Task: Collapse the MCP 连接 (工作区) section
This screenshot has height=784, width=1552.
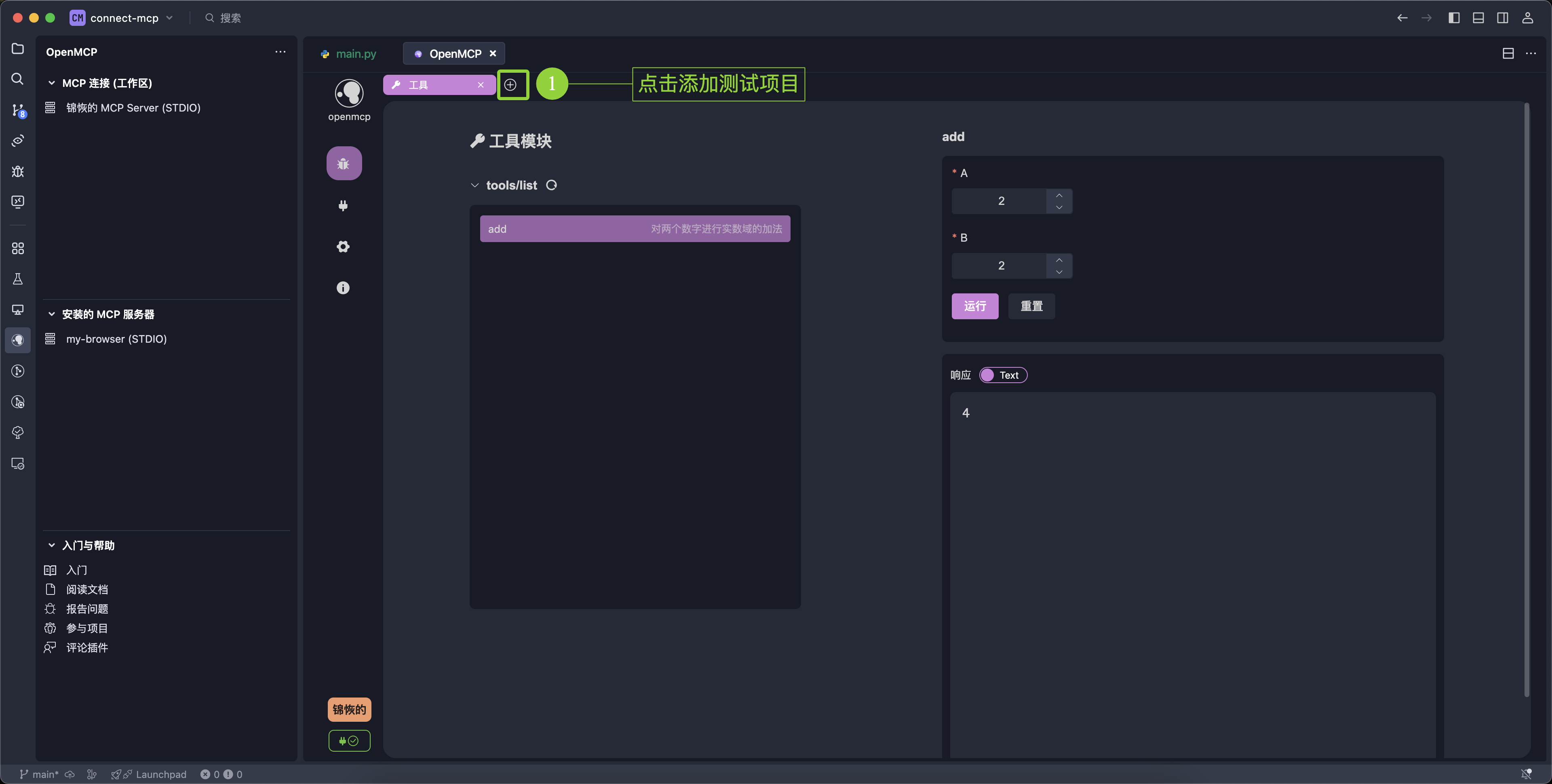Action: pos(52,83)
